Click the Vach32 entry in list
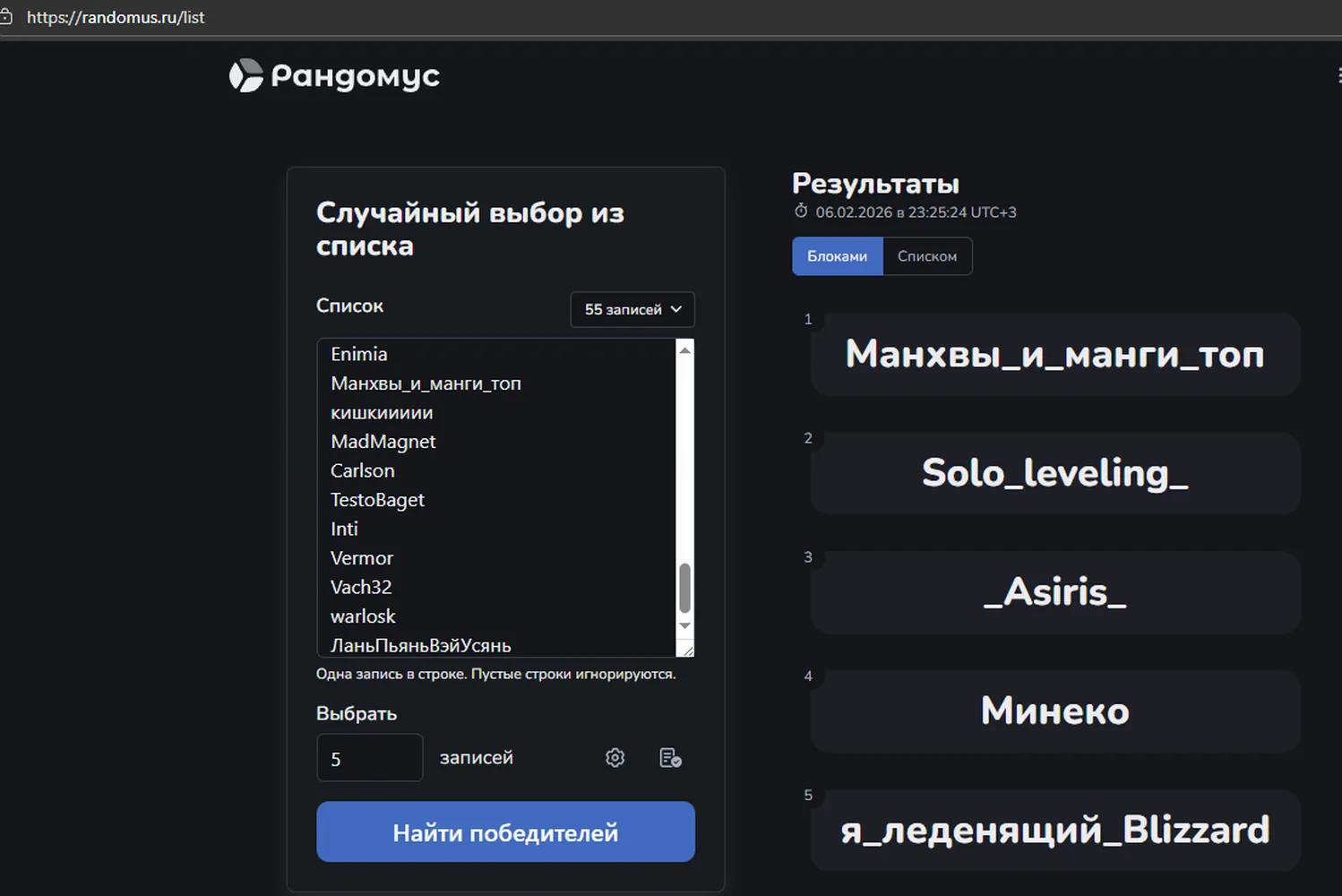Image resolution: width=1342 pixels, height=896 pixels. 361,587
